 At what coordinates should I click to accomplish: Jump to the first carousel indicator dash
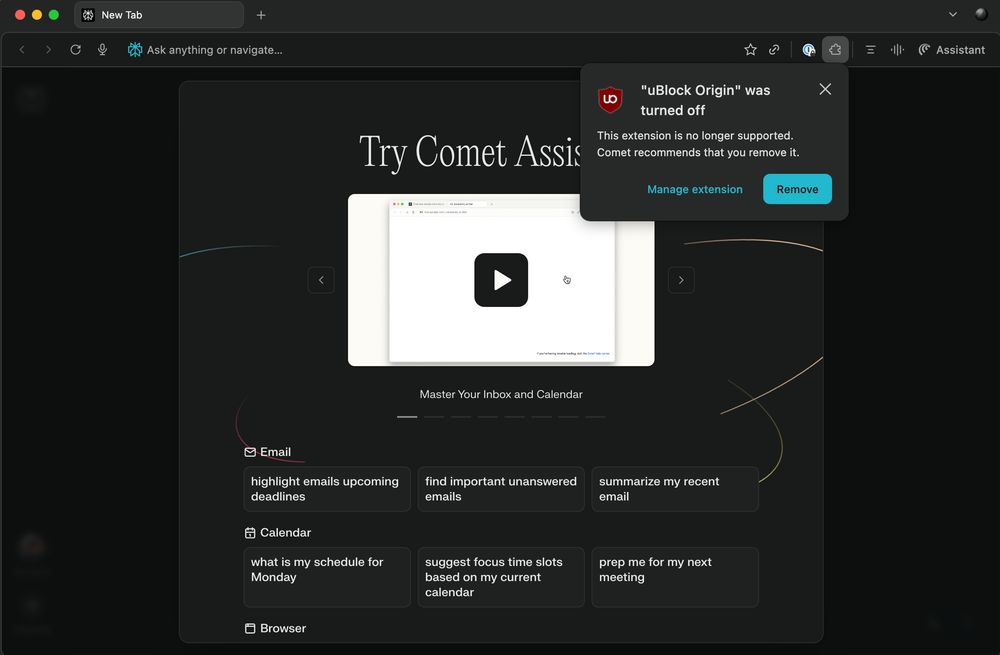[407, 416]
